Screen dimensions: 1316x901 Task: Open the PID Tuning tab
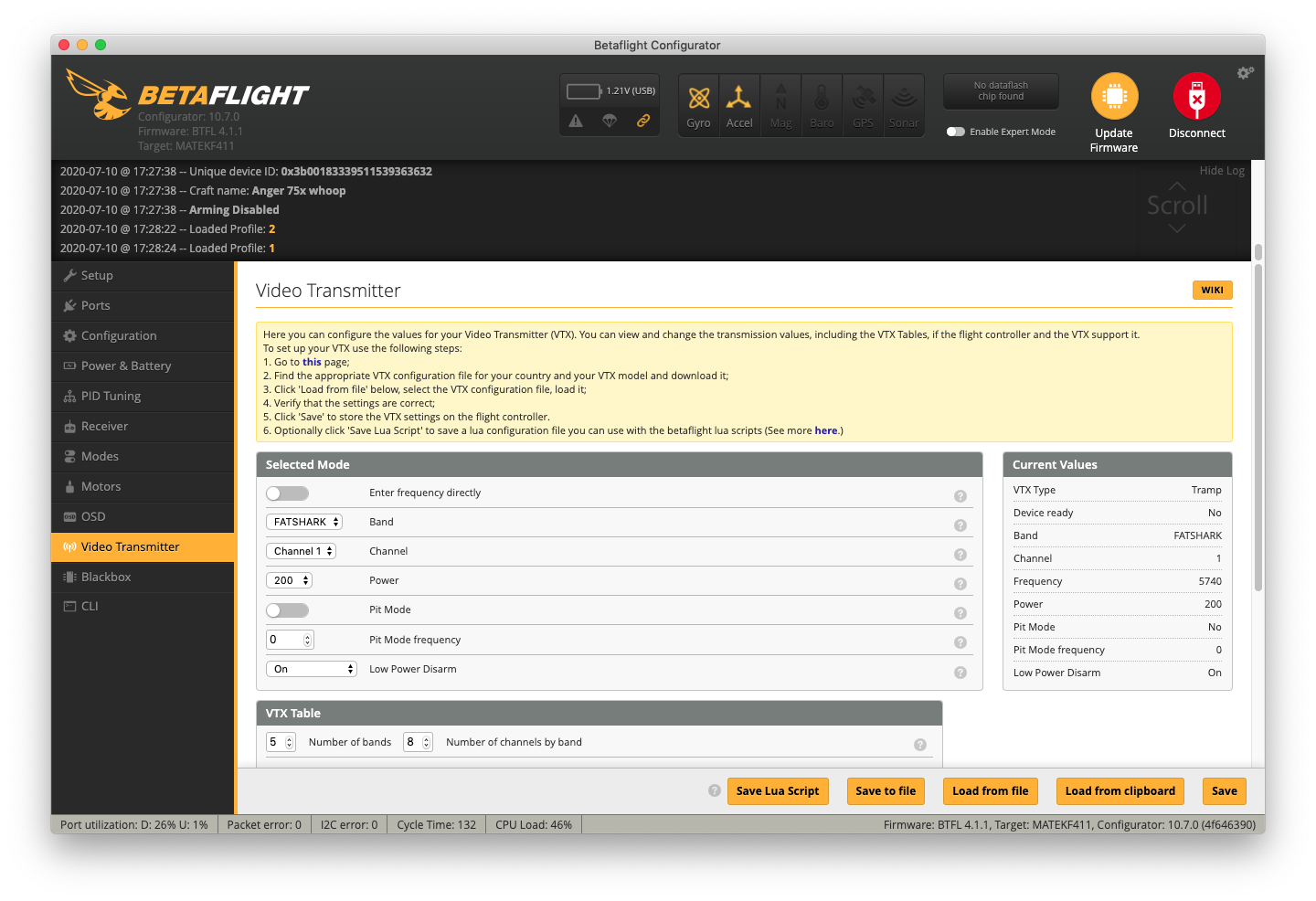(x=143, y=396)
